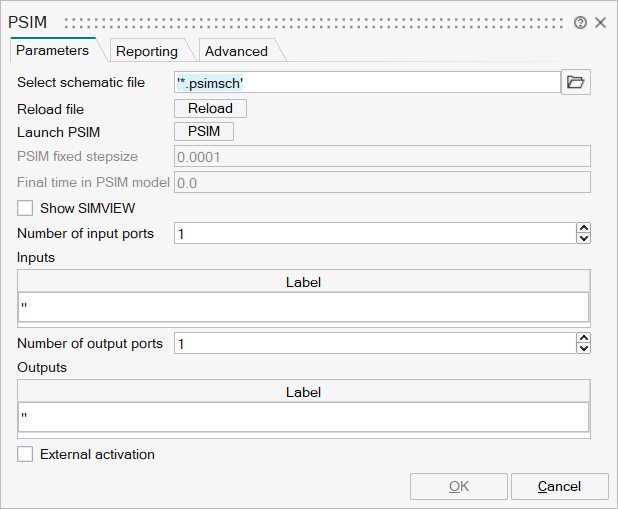Click the Outputs table label cell
618x509 pixels.
point(303,416)
